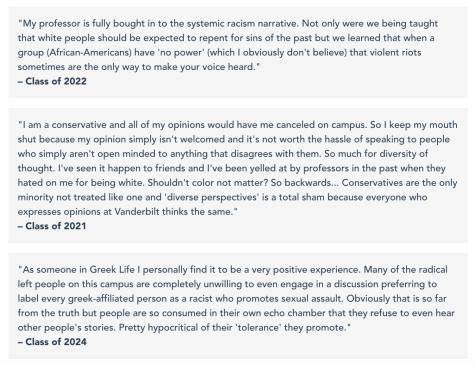Viewport: 475px width, 365px height.
Task: Select the third quote card about Greek Life
Action: tap(238, 306)
